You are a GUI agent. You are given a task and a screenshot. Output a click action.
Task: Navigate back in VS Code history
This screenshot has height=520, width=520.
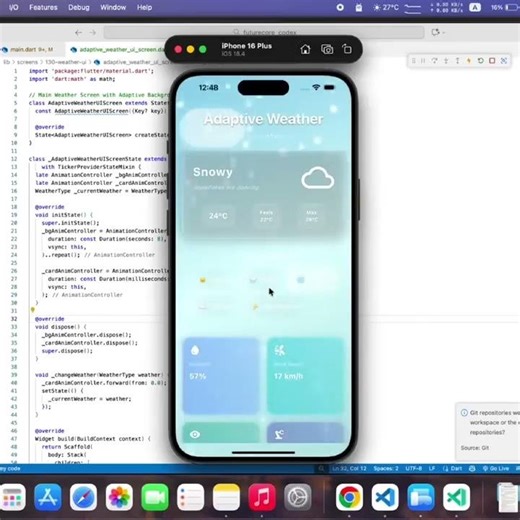tap(78, 33)
